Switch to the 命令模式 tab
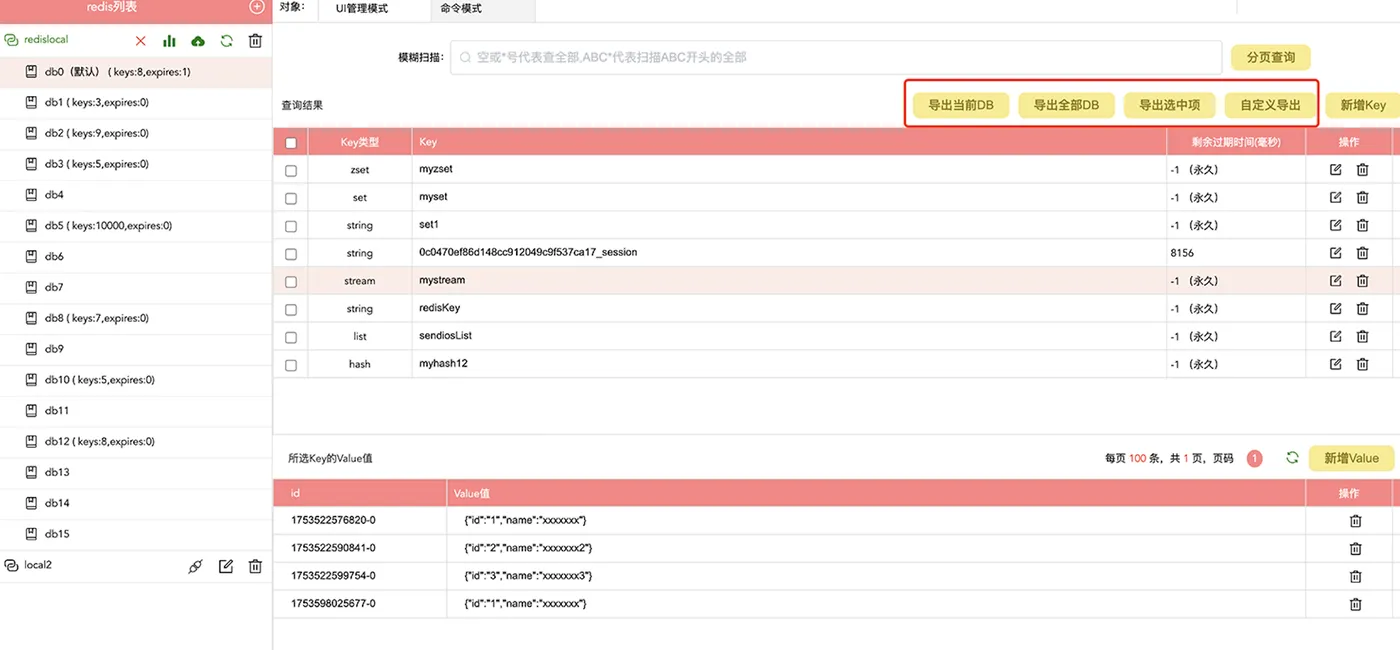Screen dimensions: 1400x650 pyautogui.click(x=461, y=8)
